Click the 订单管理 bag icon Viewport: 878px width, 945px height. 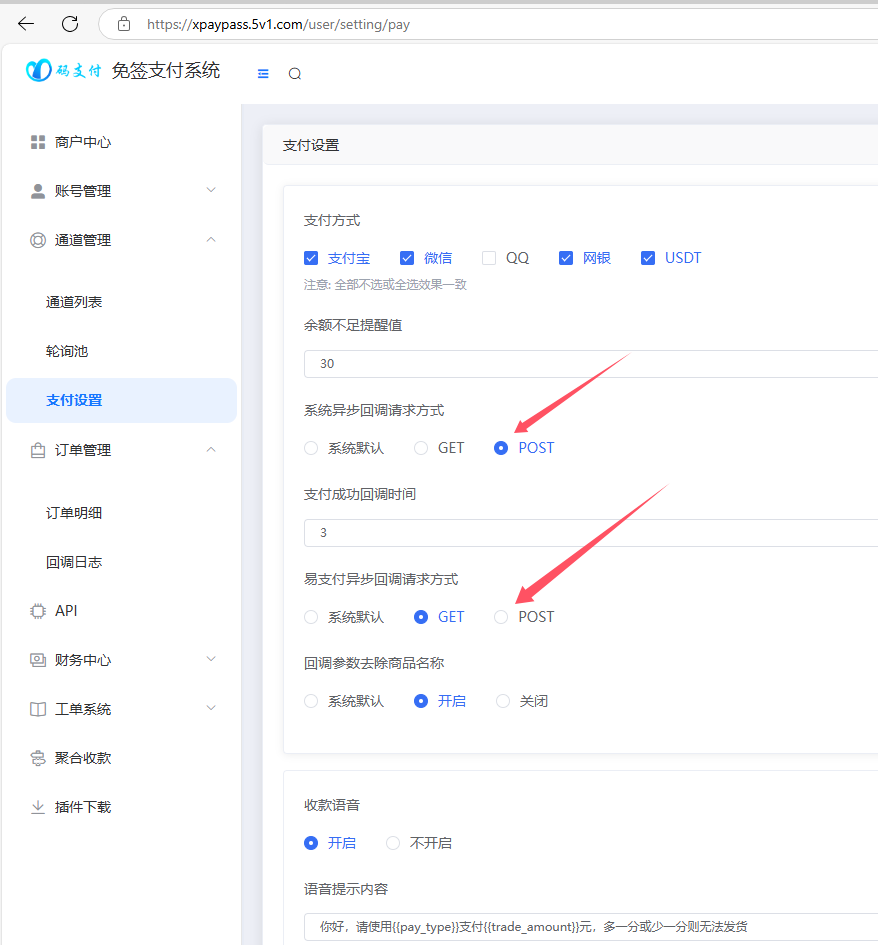pos(38,450)
